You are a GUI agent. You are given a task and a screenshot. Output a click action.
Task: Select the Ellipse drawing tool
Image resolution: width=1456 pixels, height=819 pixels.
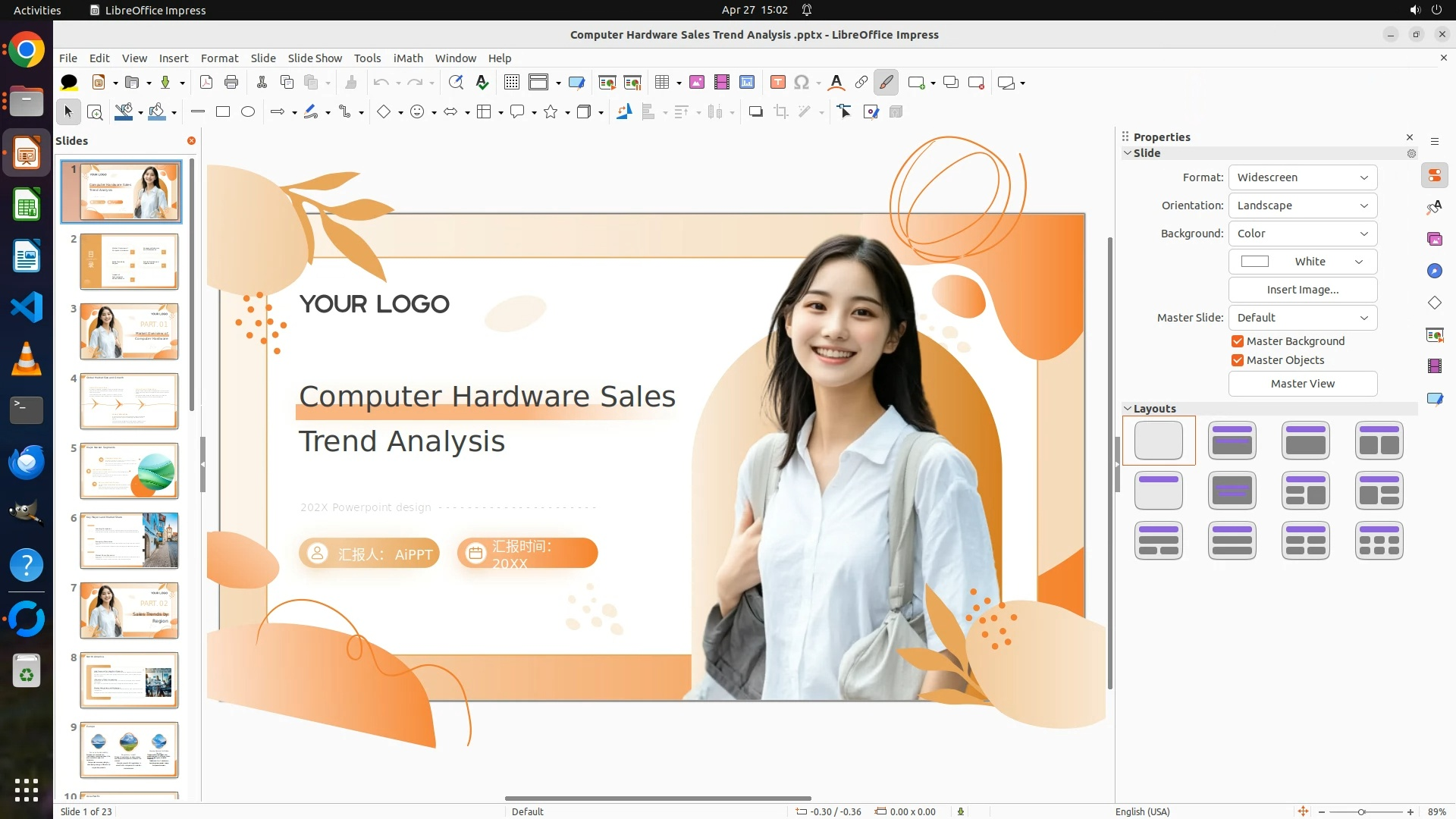[248, 112]
